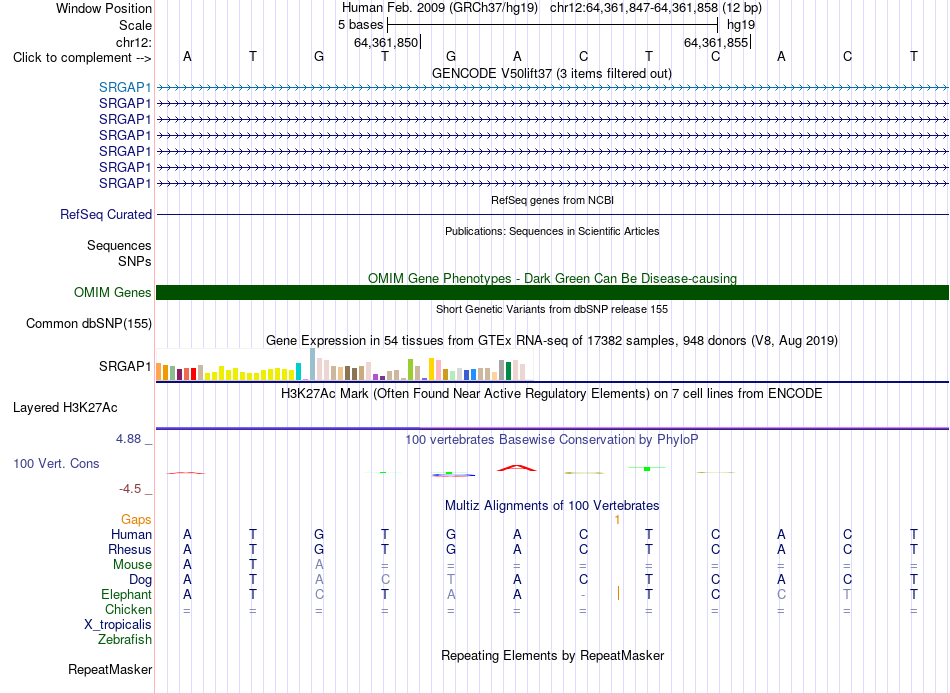This screenshot has width=950, height=693.
Task: Click the Sequences label of Publications track
Action: tap(119, 245)
